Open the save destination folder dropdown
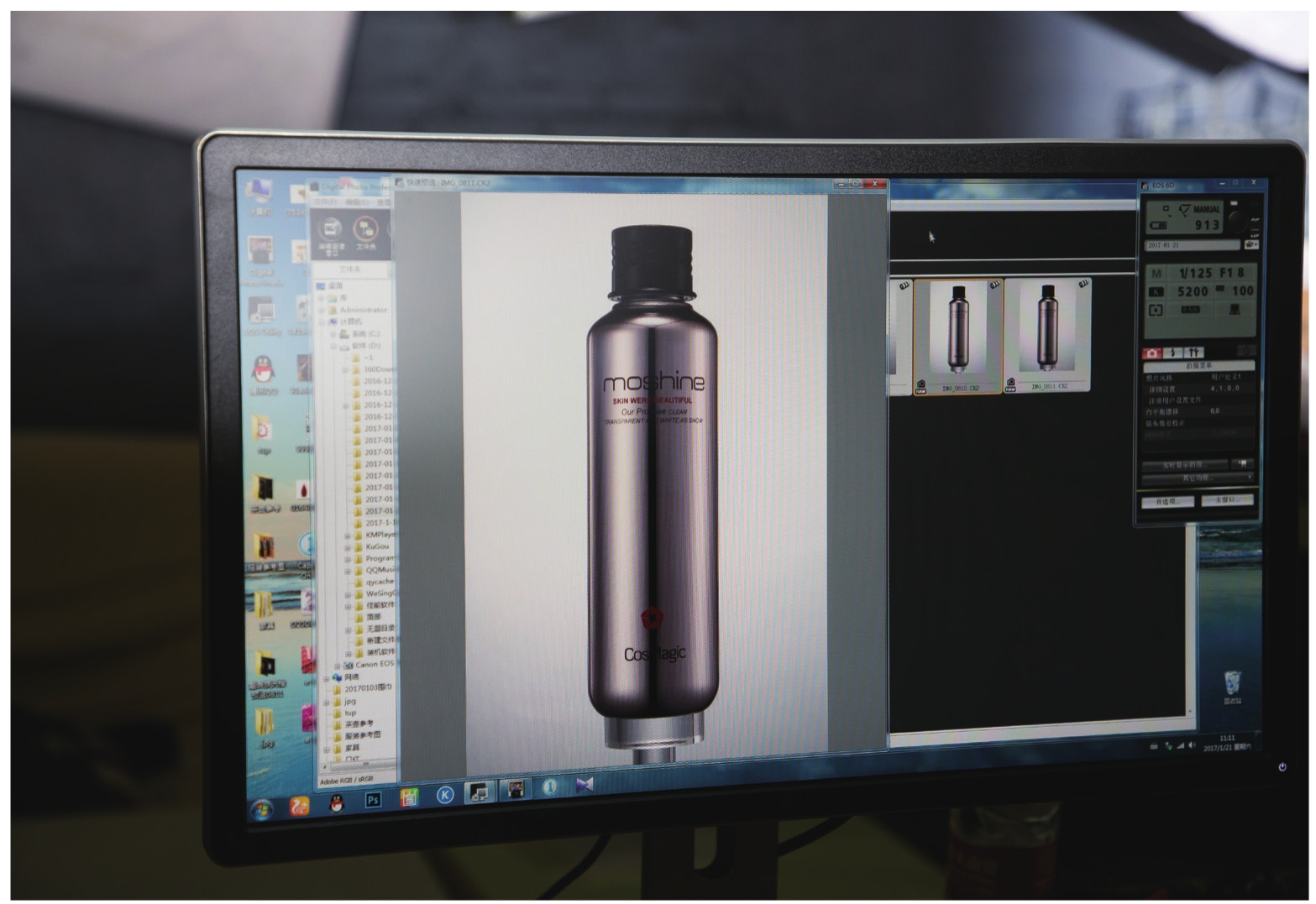The width and height of the screenshot is (1316, 904). 1250,245
